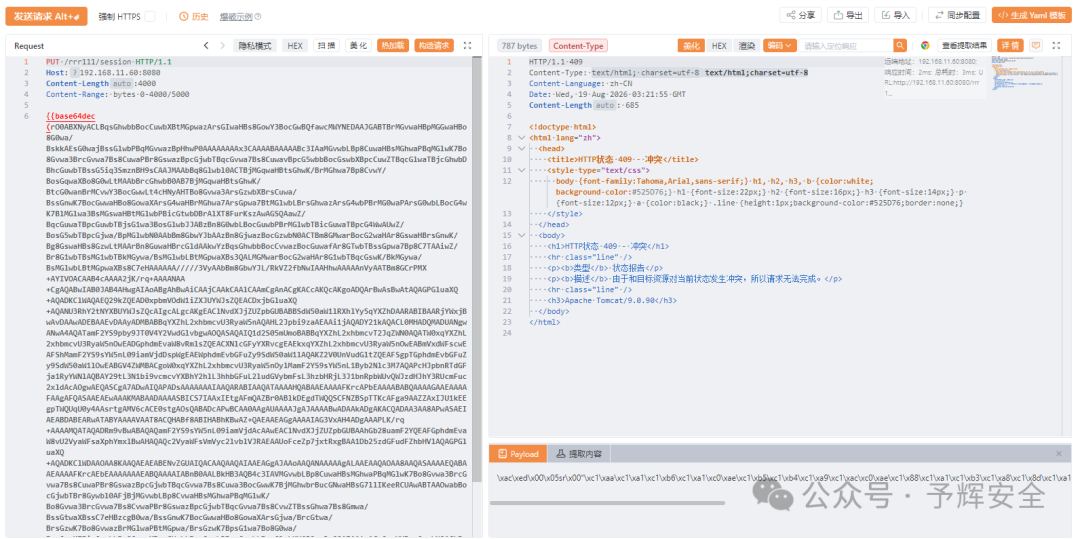Click the 扫描 scan button
The width and height of the screenshot is (1080, 539).
click(x=326, y=45)
